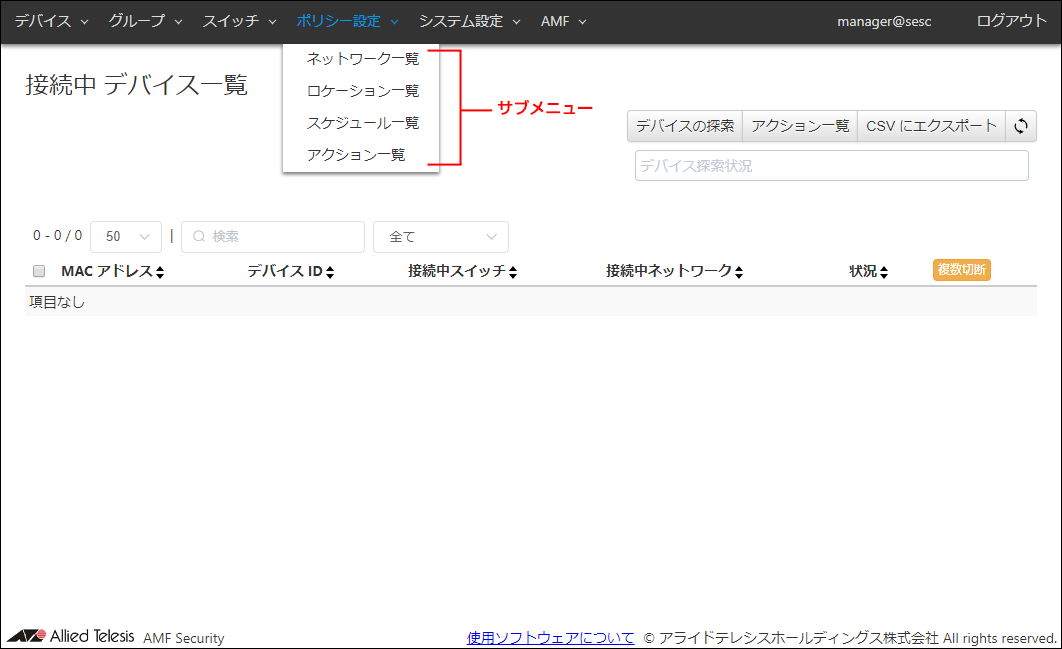
Task: Click the Allied Telesis logo
Action: pyautogui.click(x=71, y=637)
